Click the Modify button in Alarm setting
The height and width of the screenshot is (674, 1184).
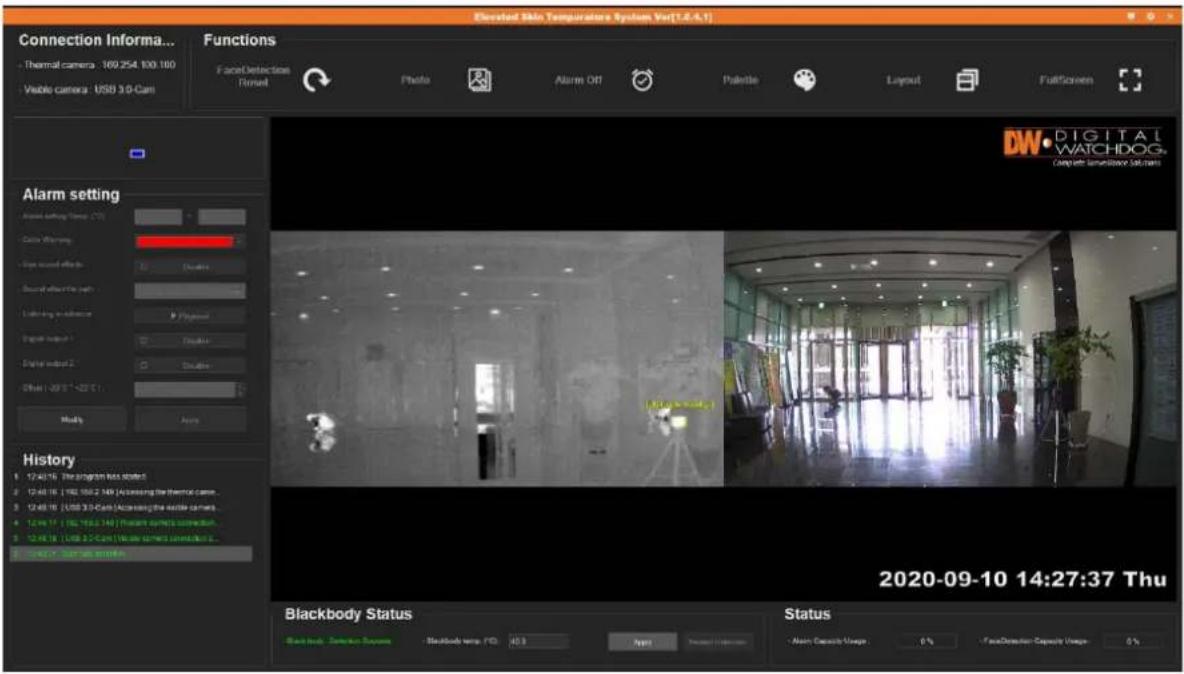click(72, 420)
